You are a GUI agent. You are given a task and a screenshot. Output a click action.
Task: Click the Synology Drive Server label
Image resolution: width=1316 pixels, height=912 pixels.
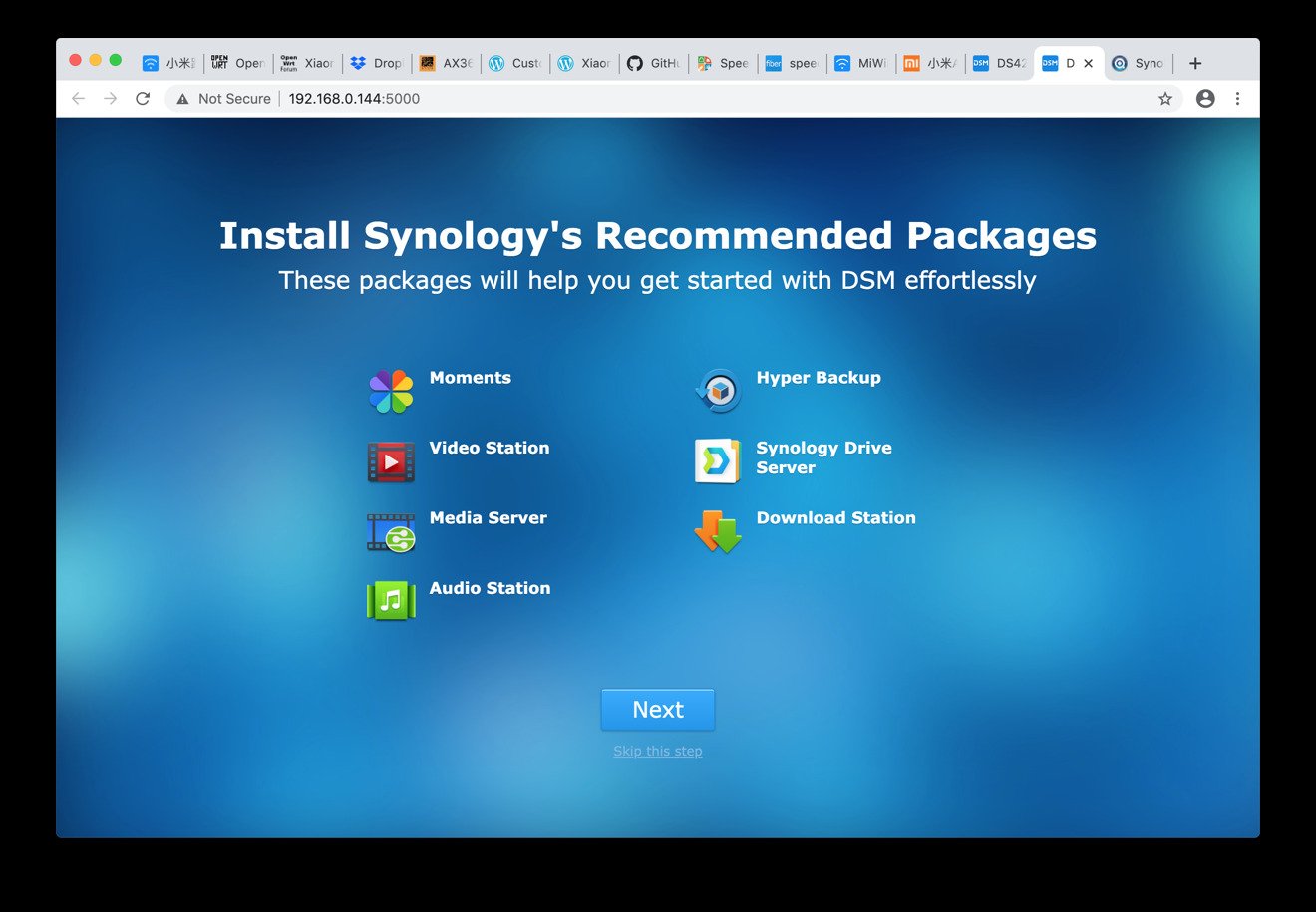(823, 457)
